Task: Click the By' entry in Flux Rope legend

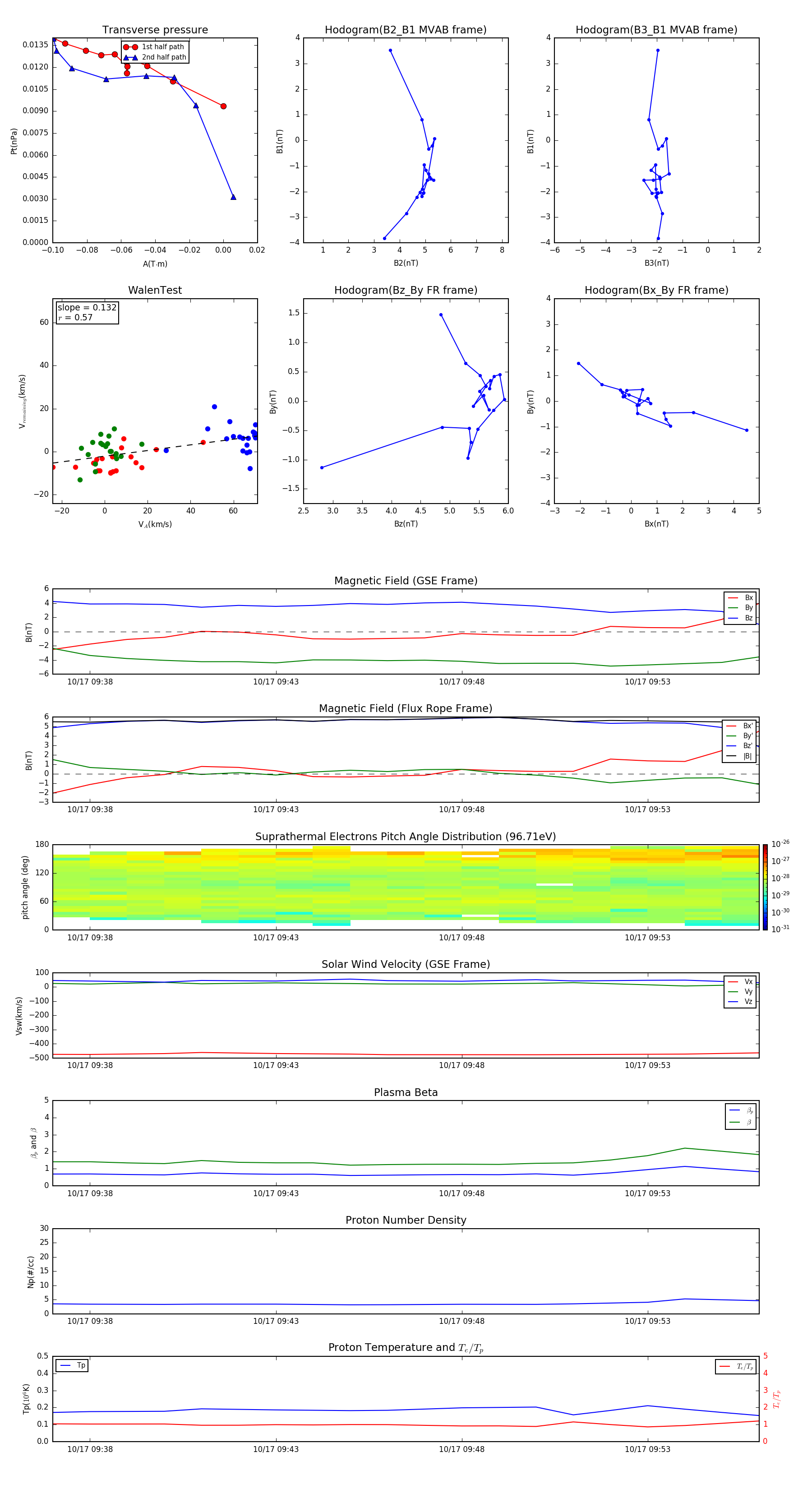Action: click(739, 736)
